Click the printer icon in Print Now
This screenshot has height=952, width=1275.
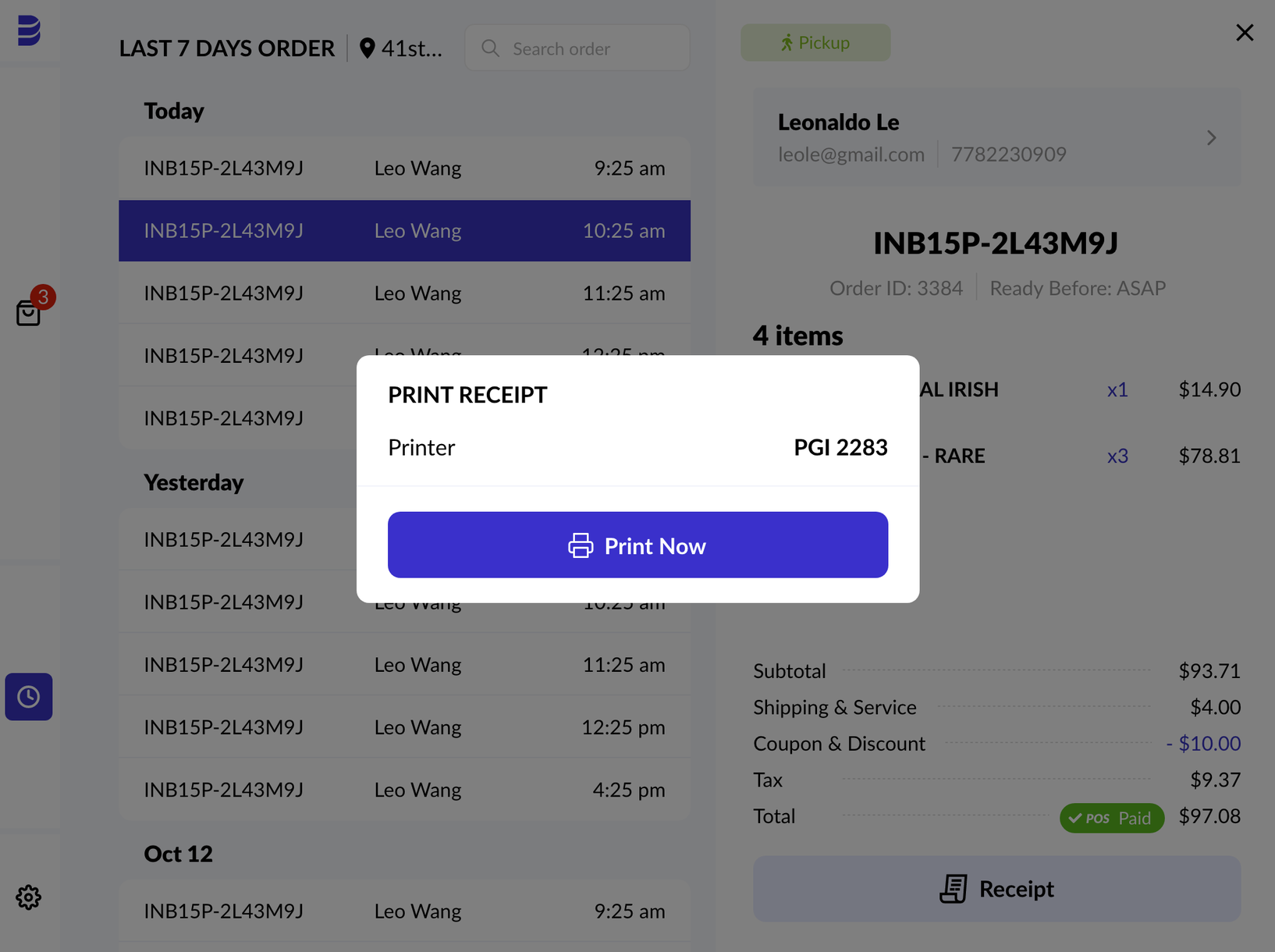click(x=581, y=545)
